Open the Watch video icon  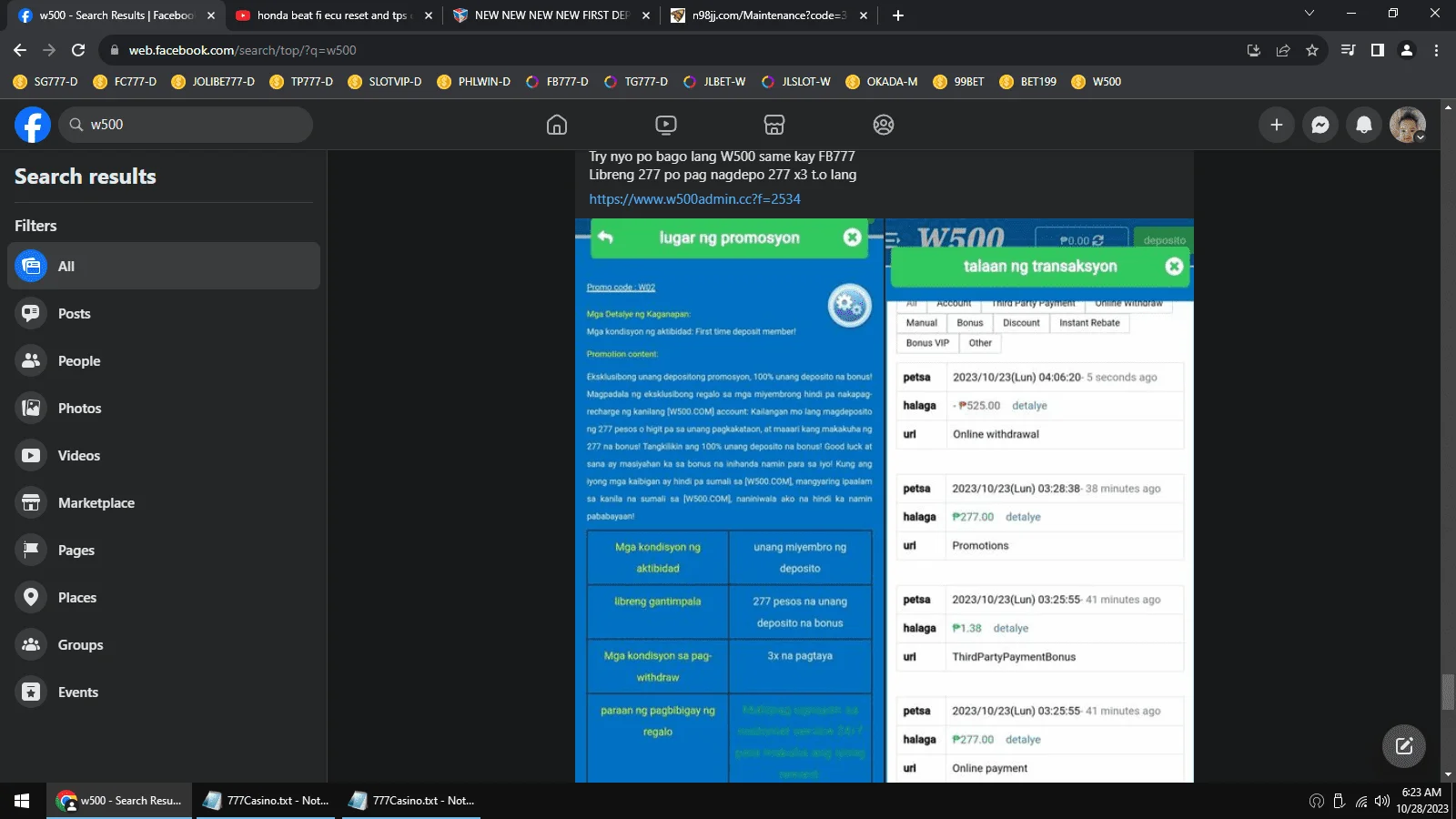[666, 125]
